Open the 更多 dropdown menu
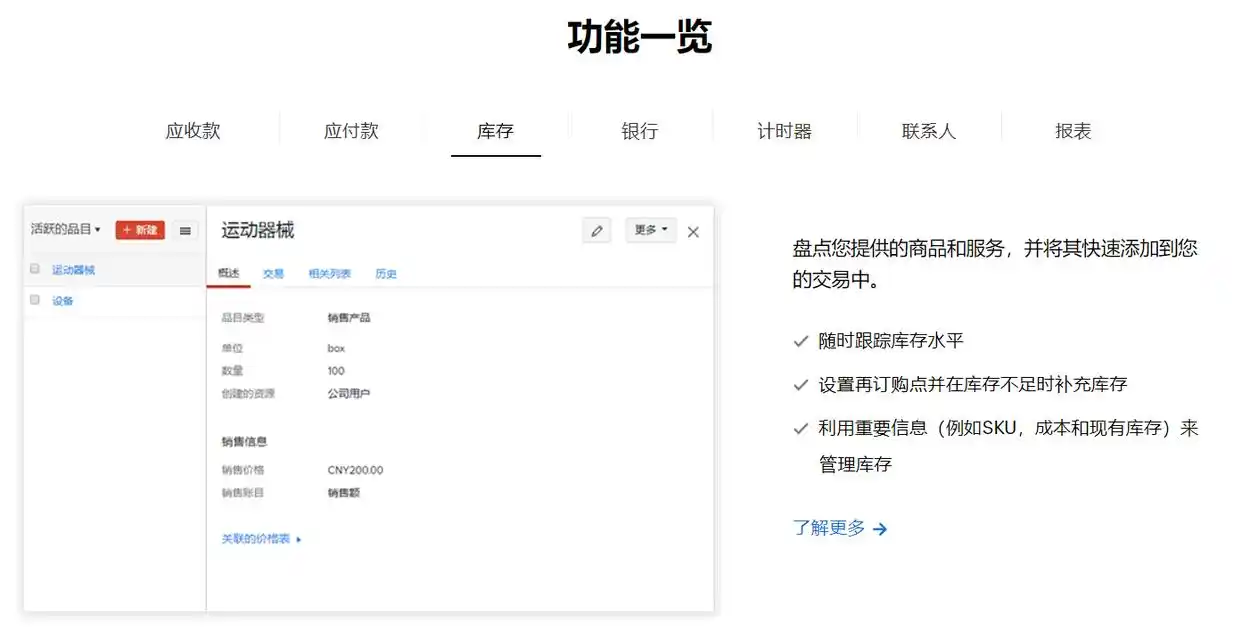This screenshot has height=639, width=1242. click(650, 230)
